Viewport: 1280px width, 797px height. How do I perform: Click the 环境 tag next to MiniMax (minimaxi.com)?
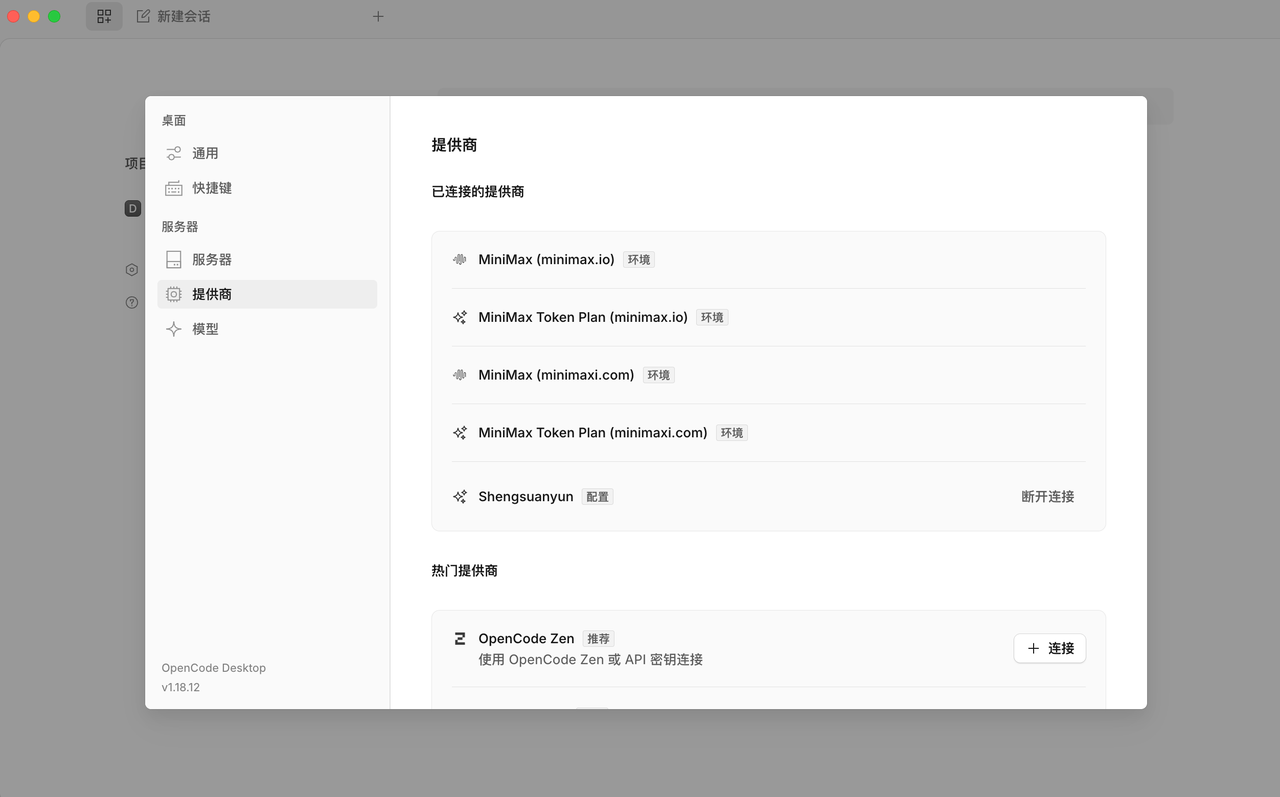(659, 375)
